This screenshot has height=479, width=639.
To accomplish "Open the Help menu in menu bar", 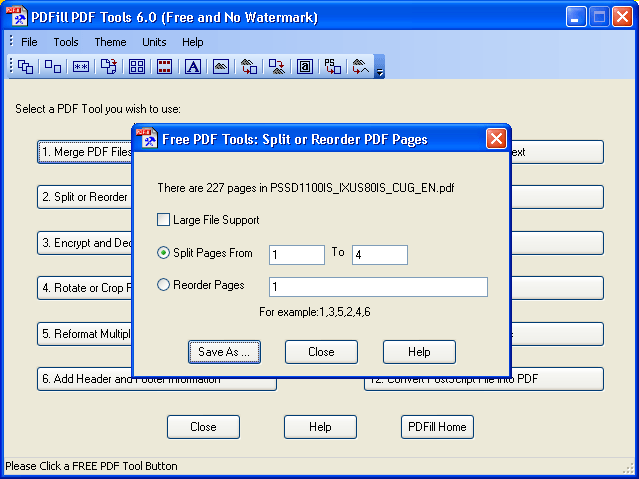I will point(193,42).
